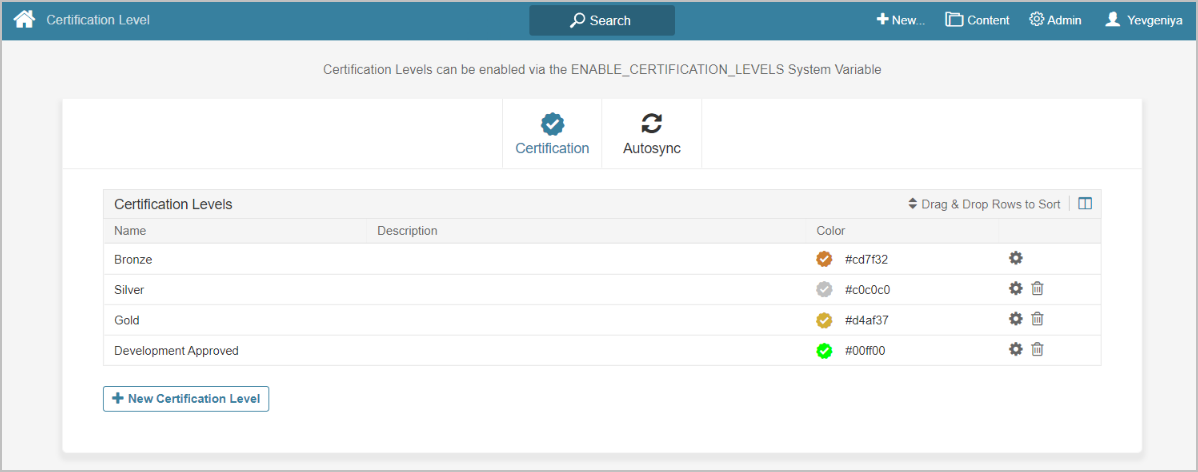The image size is (1198, 472).
Task: Delete the Development Approved level
Action: 1037,350
